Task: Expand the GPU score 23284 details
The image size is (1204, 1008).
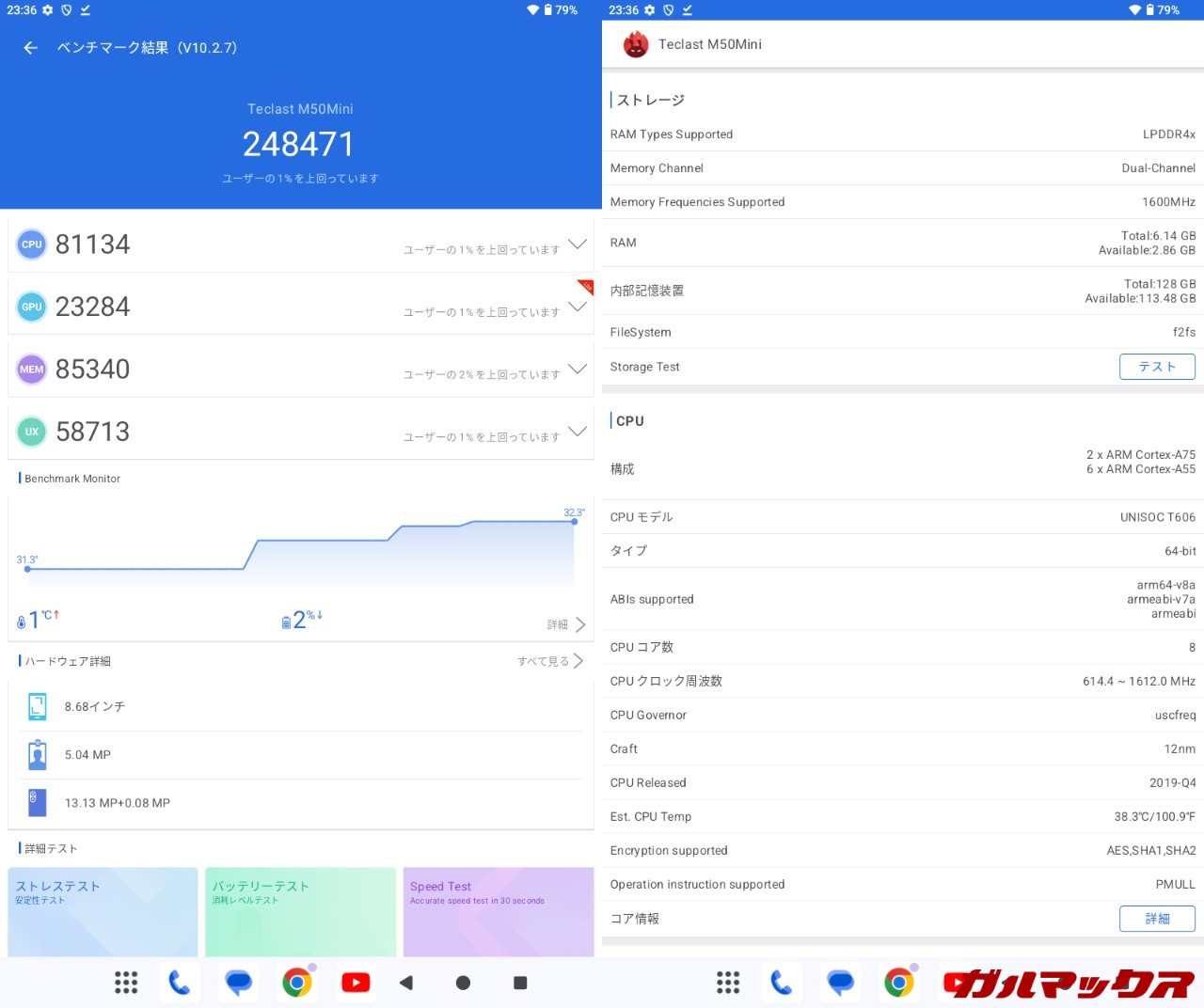Action: [x=578, y=307]
